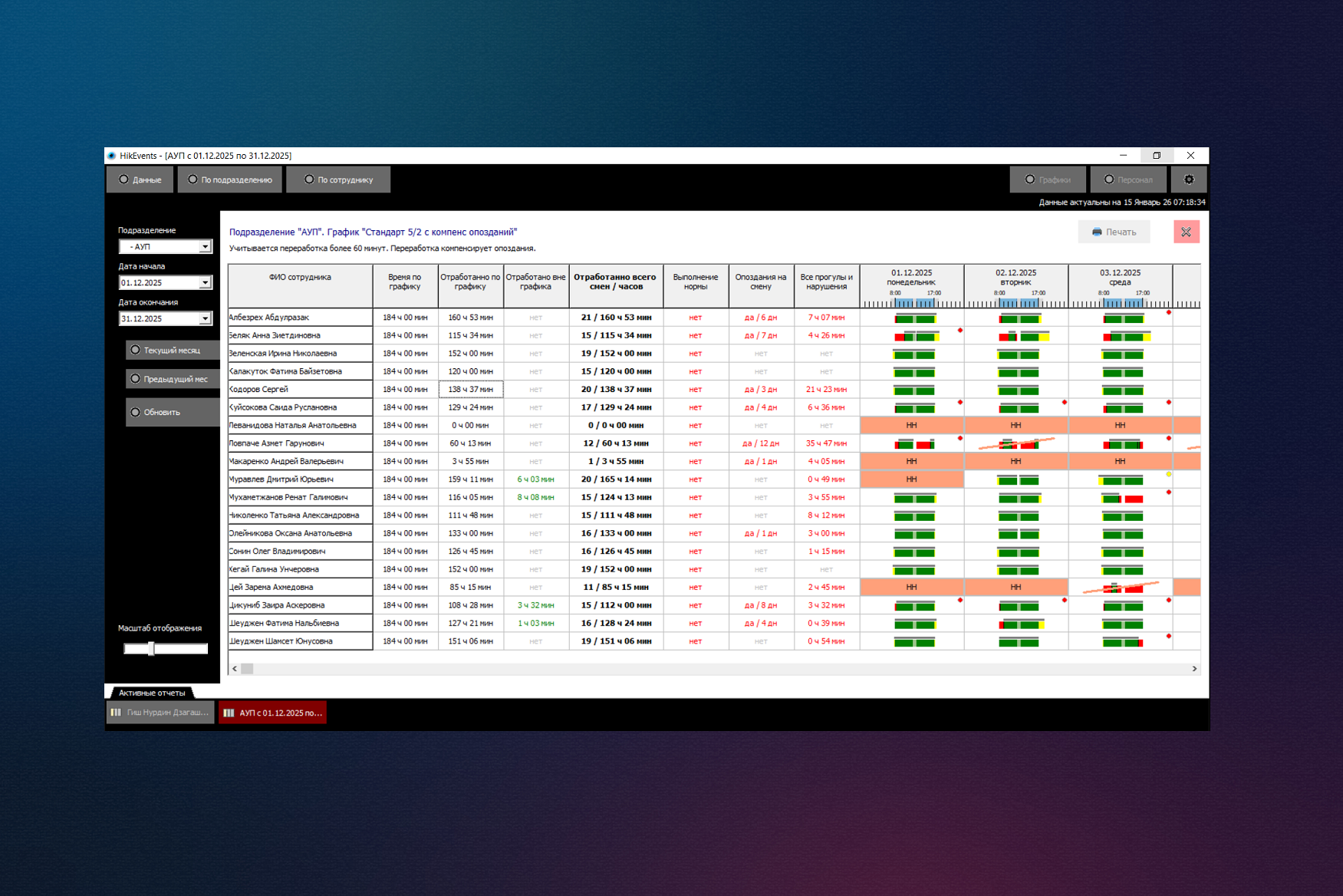Click the printer icon on Печать button
Screen dimensions: 1343x896
point(1097,232)
